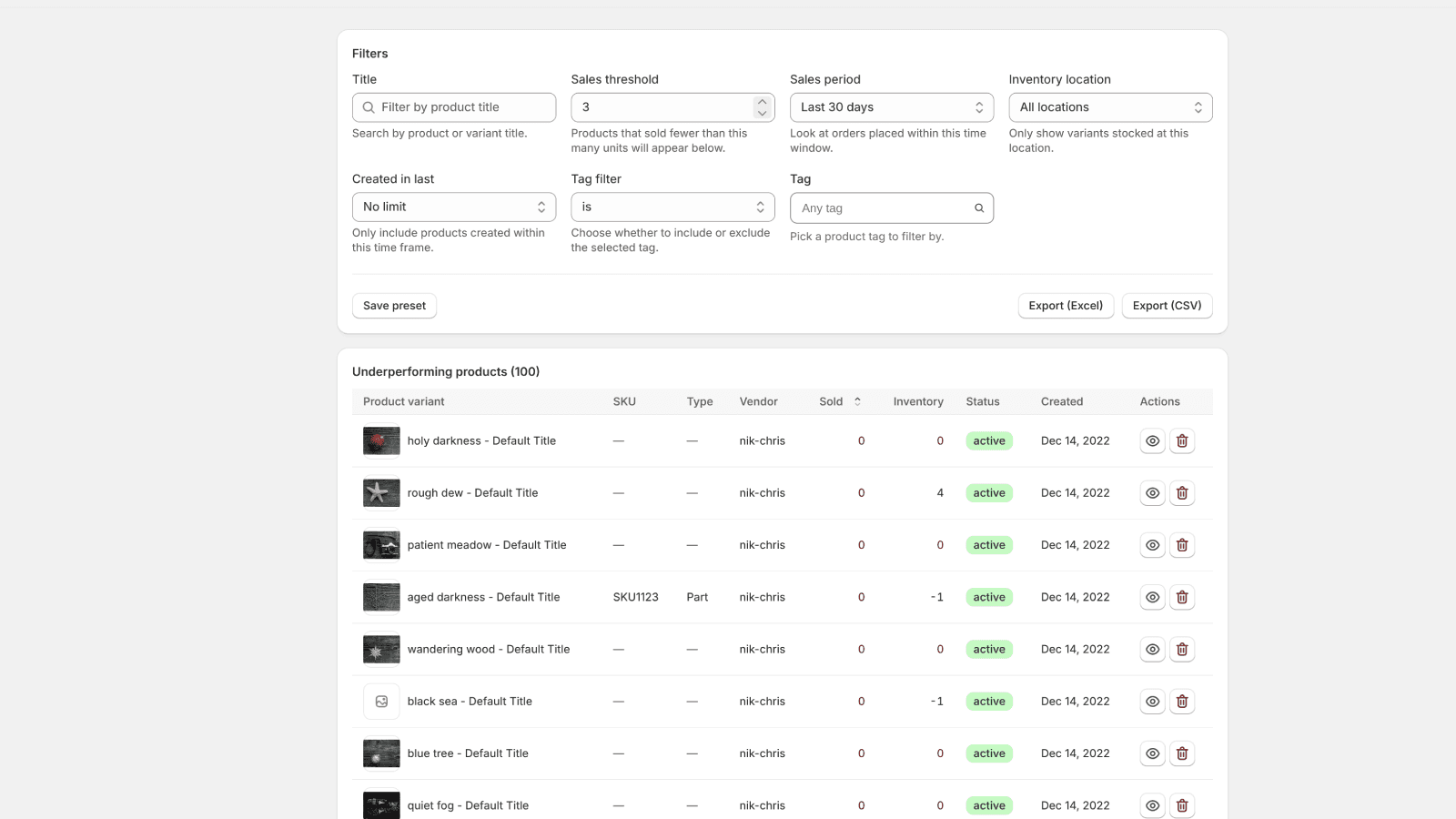
Task: View the holy darkness product via eye icon
Action: tap(1152, 441)
